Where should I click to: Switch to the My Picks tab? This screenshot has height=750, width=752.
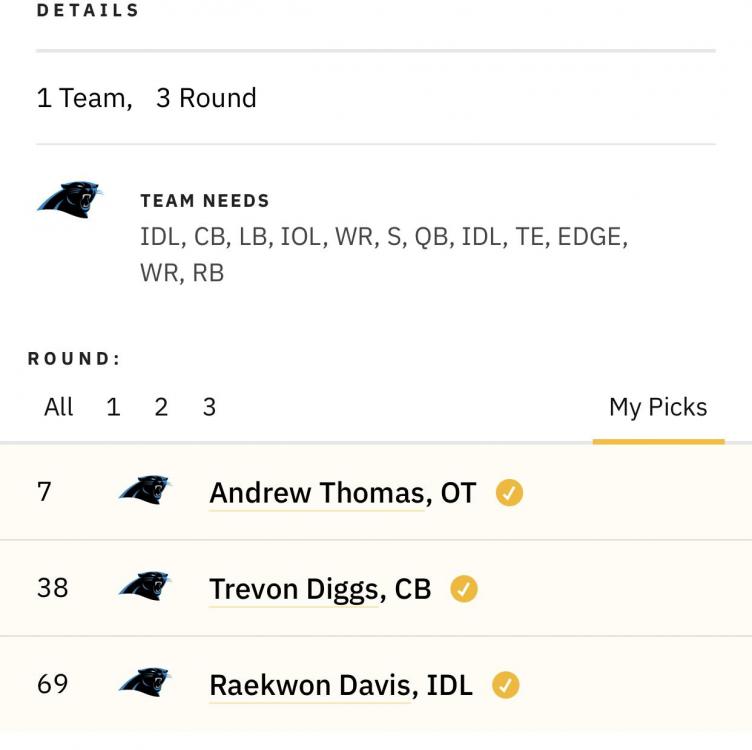tap(658, 408)
